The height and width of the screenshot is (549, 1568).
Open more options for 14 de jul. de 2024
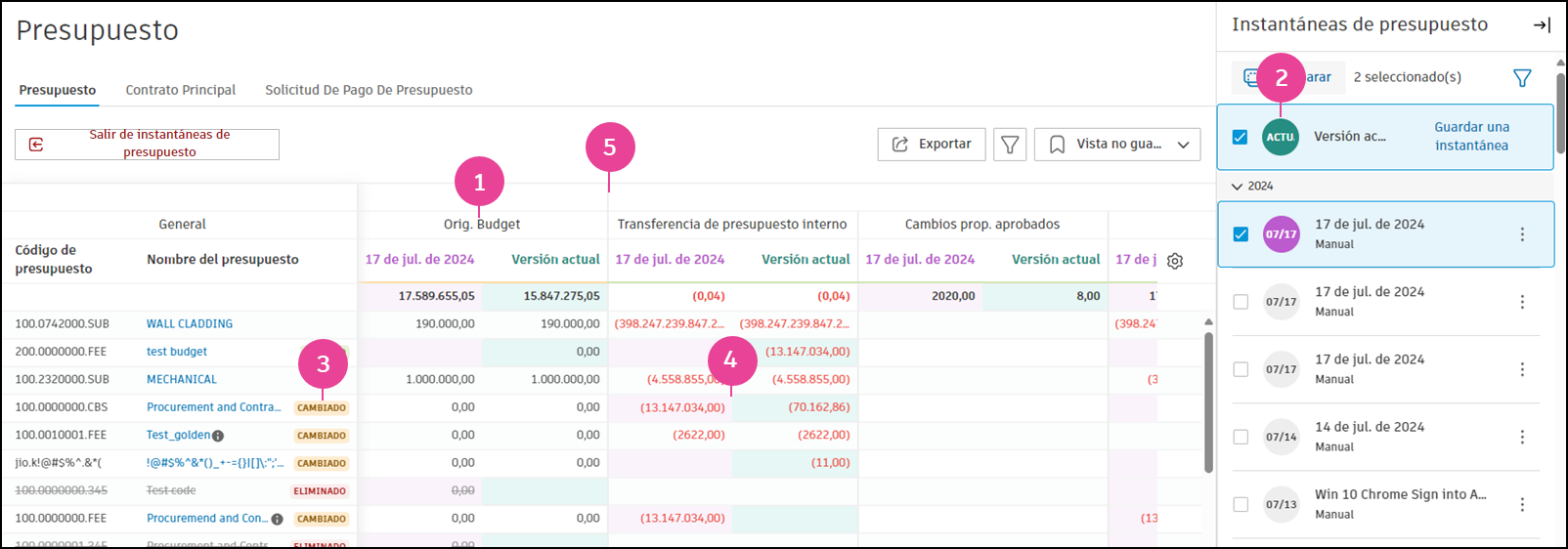1522,437
